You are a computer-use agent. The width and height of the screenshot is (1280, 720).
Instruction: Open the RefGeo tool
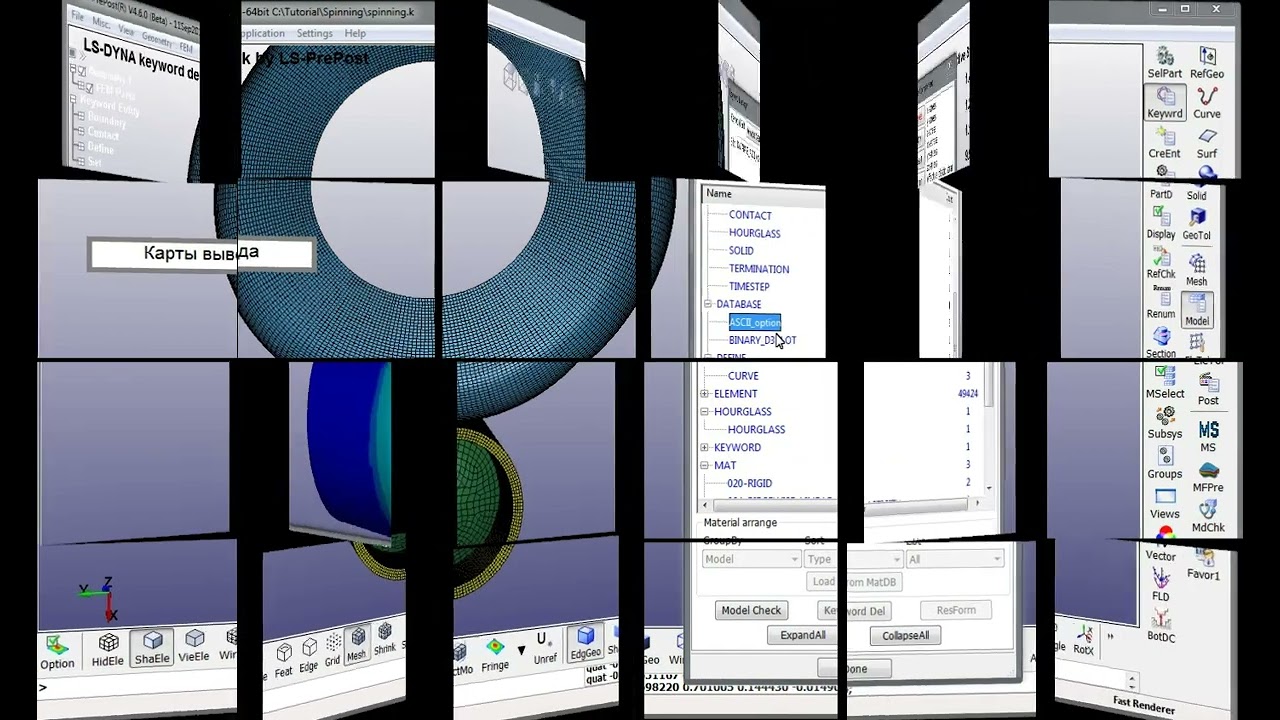click(x=1207, y=62)
